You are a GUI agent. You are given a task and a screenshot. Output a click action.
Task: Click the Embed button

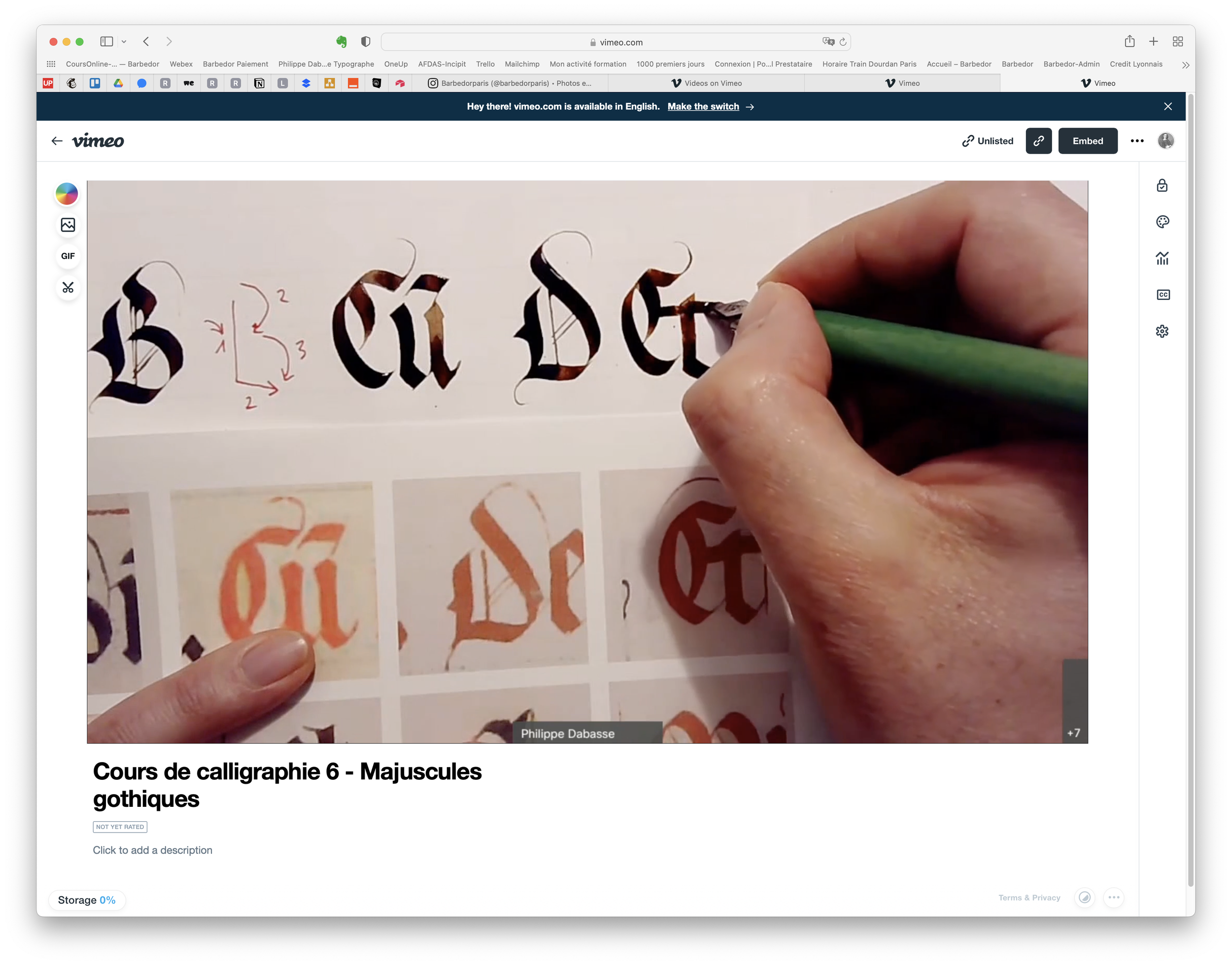(1088, 141)
